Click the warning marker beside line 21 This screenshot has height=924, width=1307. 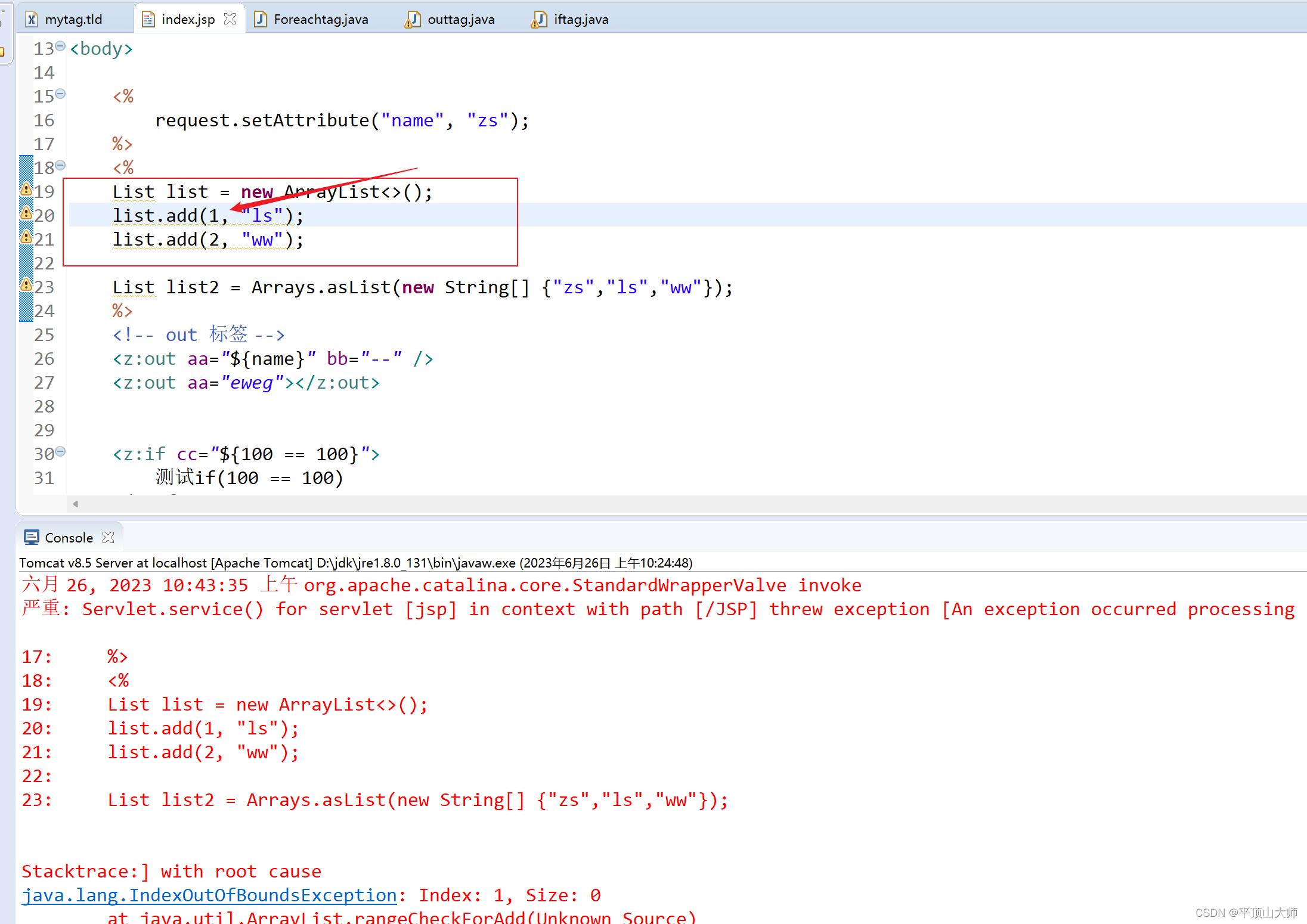pos(26,237)
